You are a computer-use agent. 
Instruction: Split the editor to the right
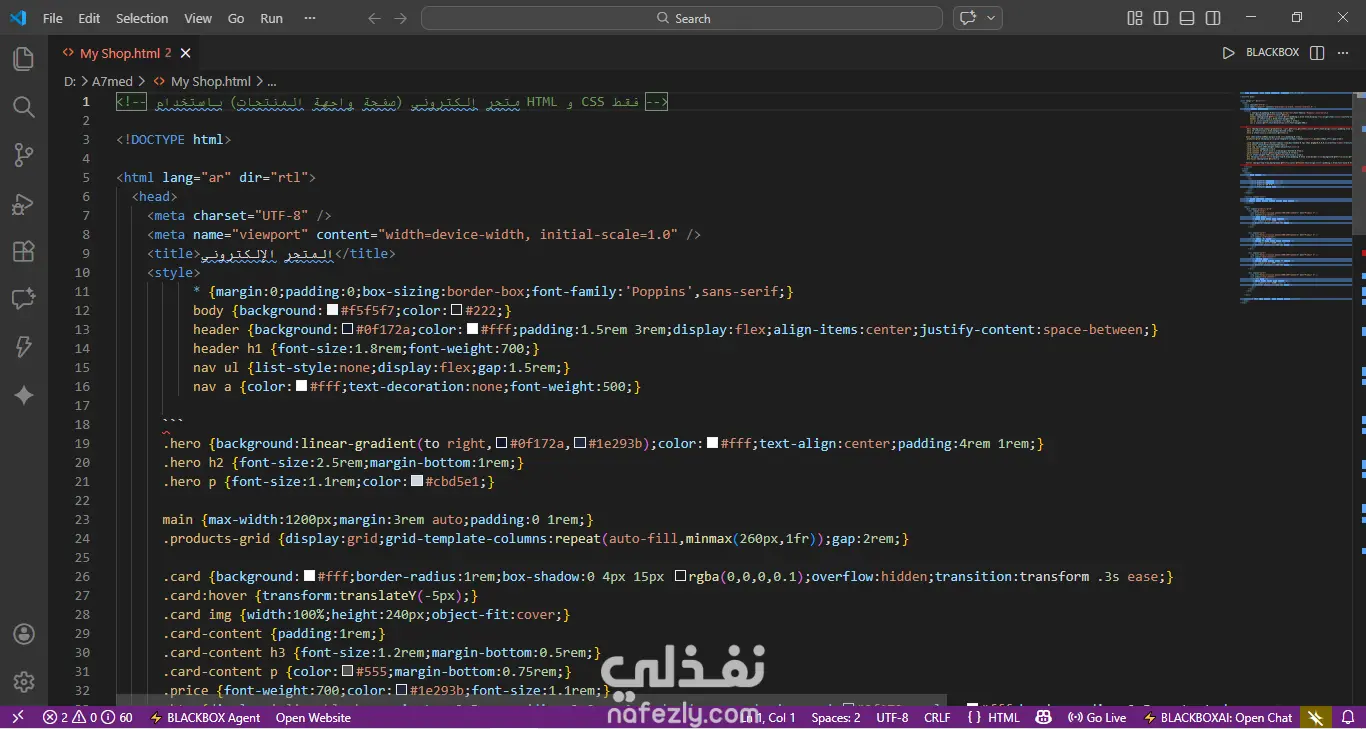(x=1317, y=53)
